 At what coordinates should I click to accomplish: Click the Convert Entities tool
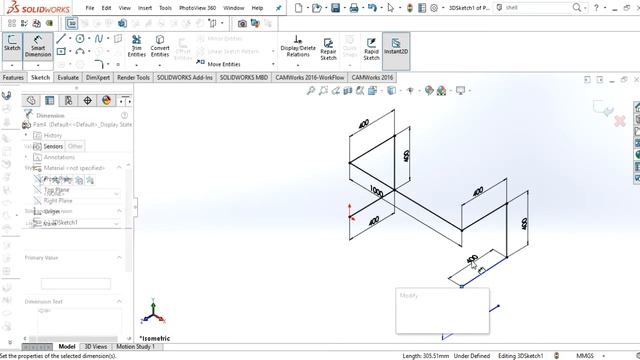[160, 46]
